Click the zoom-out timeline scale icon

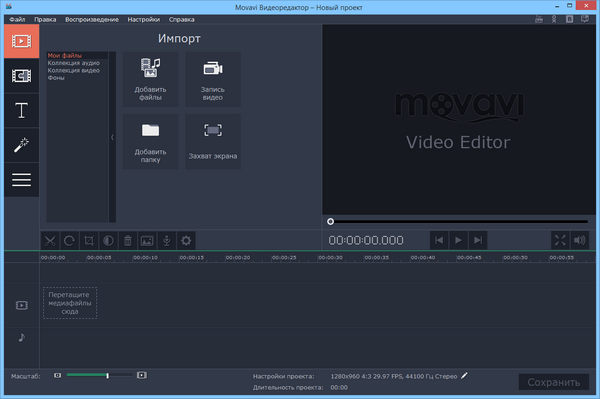click(x=57, y=376)
